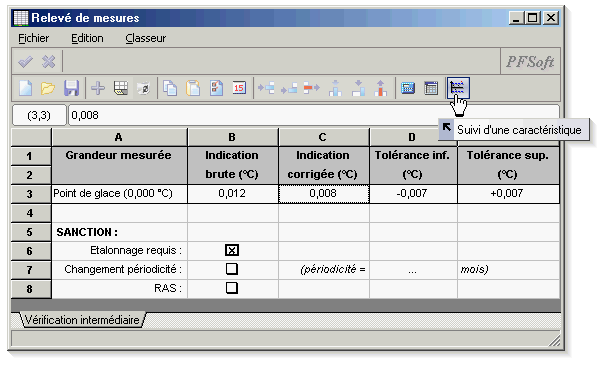600x368 pixels.
Task: Click the 'Etalonnage requis :' label cell
Action: [x=119, y=251]
